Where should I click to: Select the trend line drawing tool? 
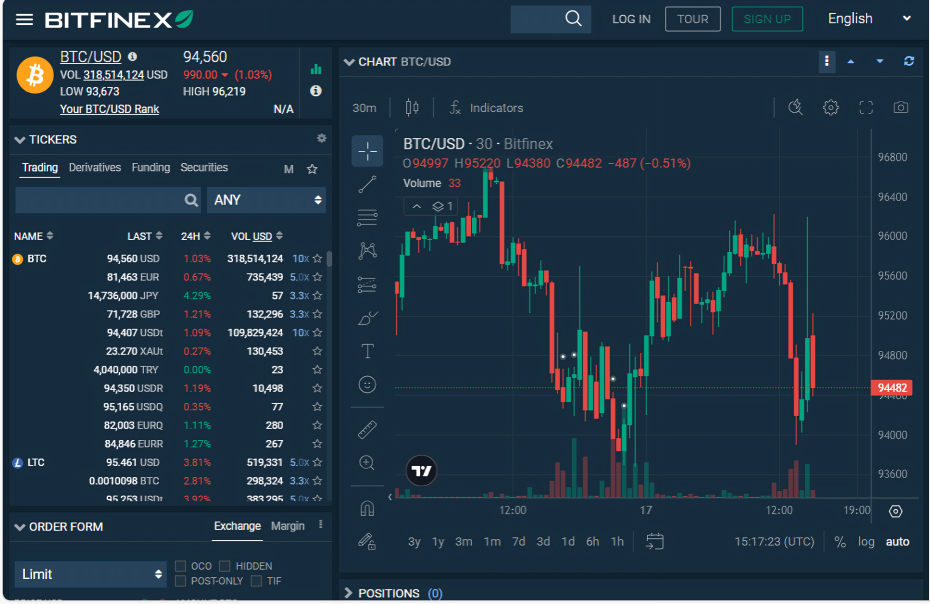pyautogui.click(x=367, y=185)
